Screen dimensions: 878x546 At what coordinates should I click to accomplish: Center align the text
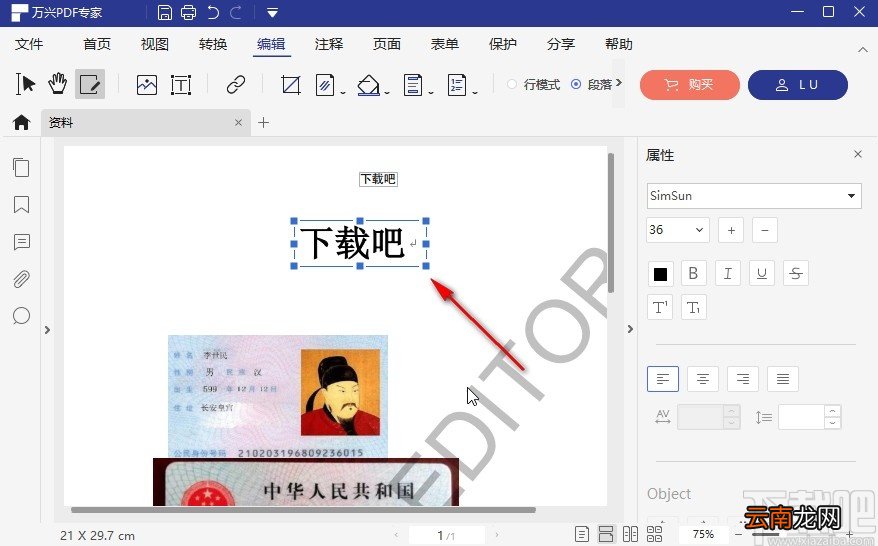coord(703,379)
